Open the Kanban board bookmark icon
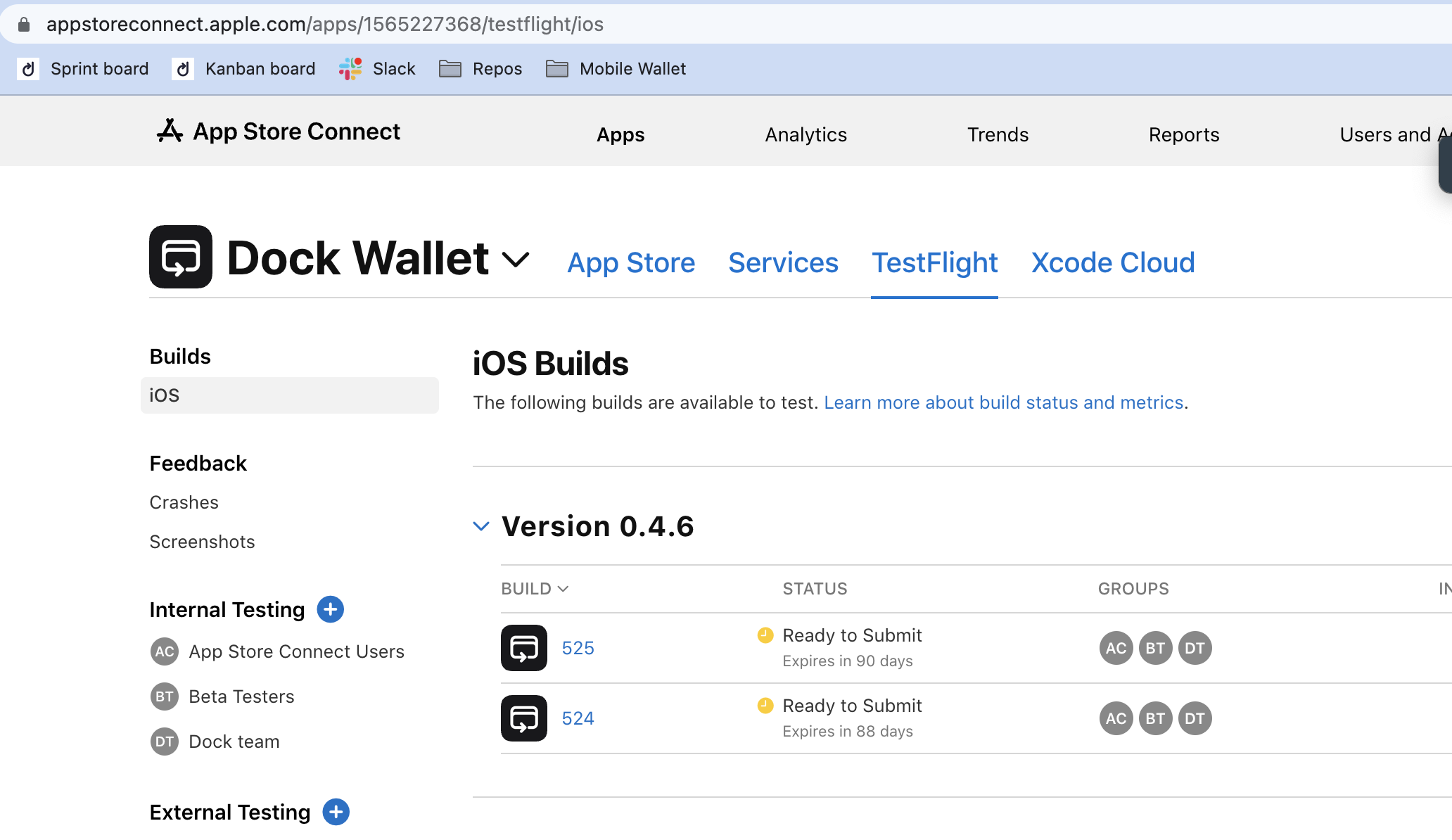Image resolution: width=1452 pixels, height=840 pixels. pos(183,69)
